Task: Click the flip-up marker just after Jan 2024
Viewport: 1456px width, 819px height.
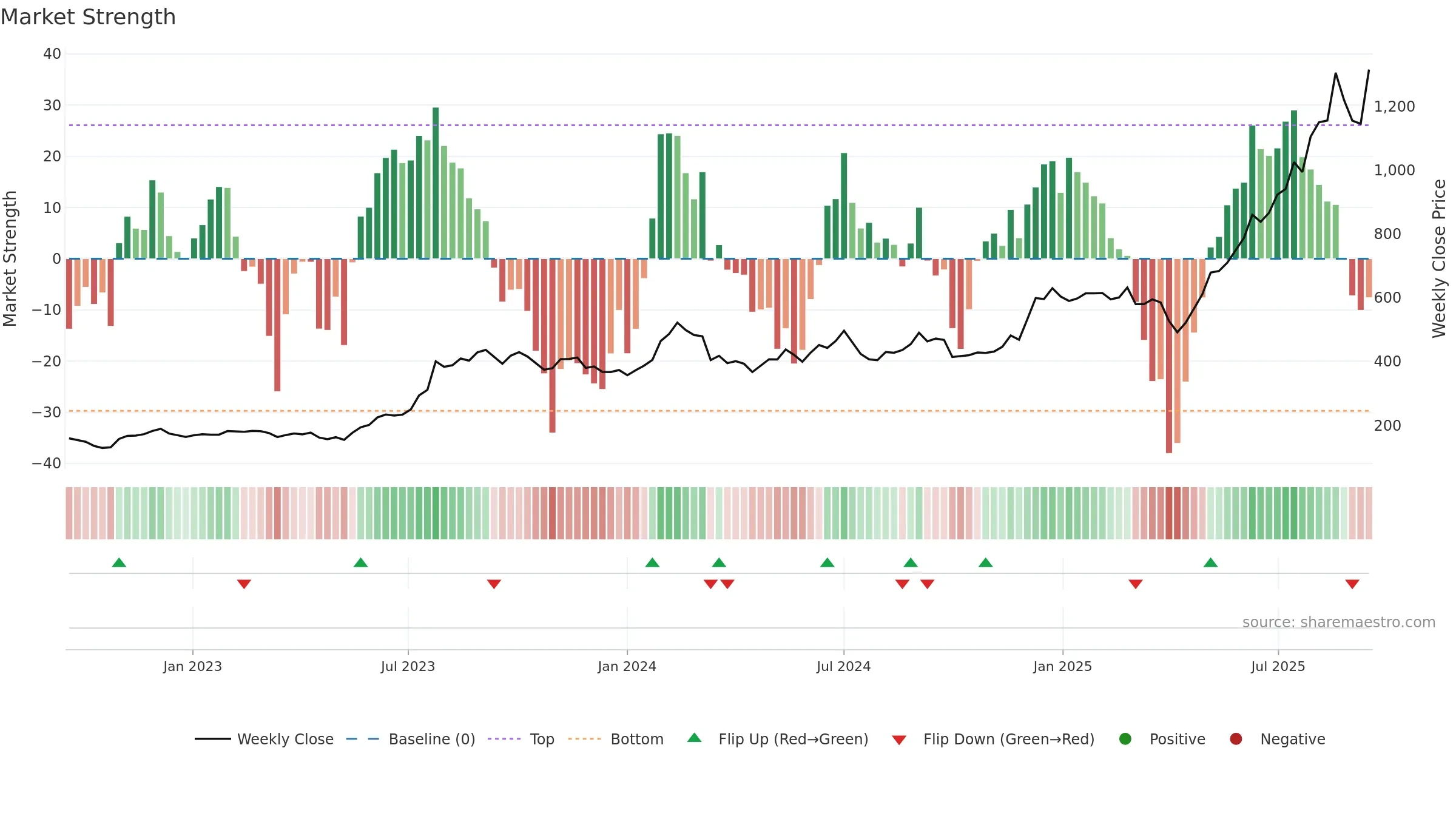Action: pyautogui.click(x=652, y=563)
